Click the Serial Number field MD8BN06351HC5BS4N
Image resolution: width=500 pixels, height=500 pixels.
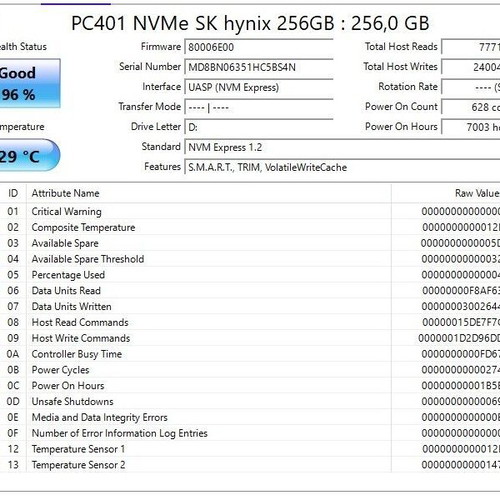(x=259, y=67)
